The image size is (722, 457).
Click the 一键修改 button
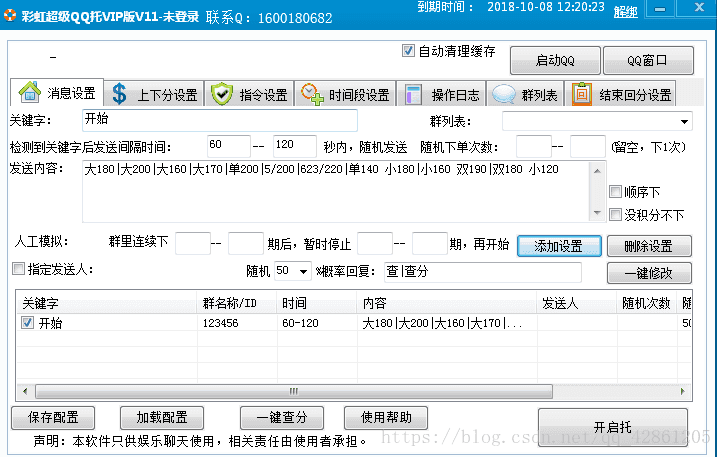click(x=649, y=273)
